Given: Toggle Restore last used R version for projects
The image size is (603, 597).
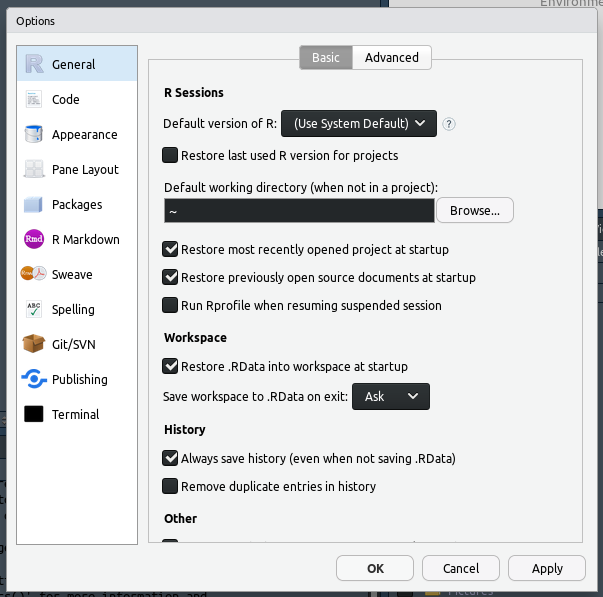Looking at the screenshot, I should [x=170, y=155].
